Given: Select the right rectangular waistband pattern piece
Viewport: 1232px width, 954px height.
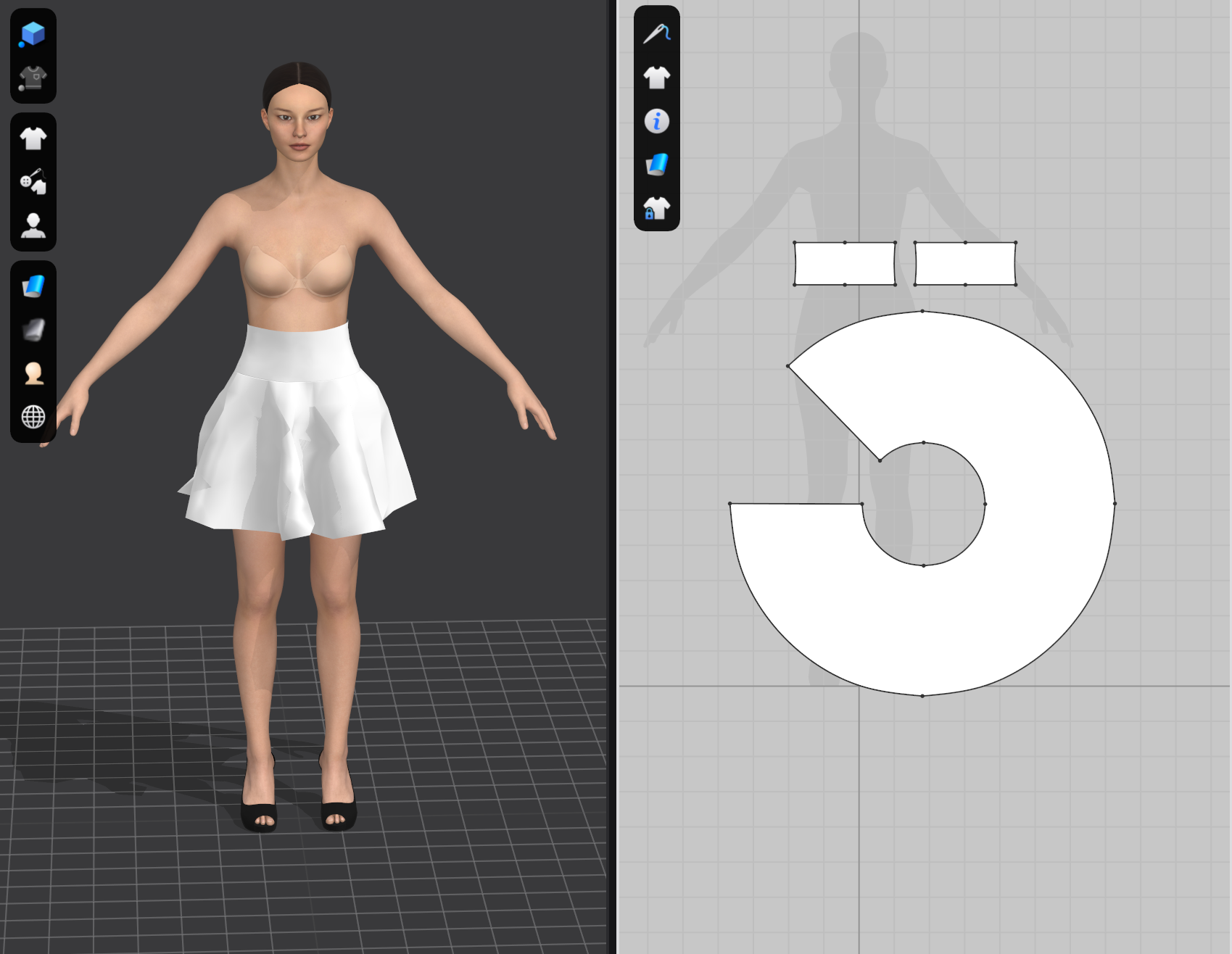Looking at the screenshot, I should pos(965,264).
